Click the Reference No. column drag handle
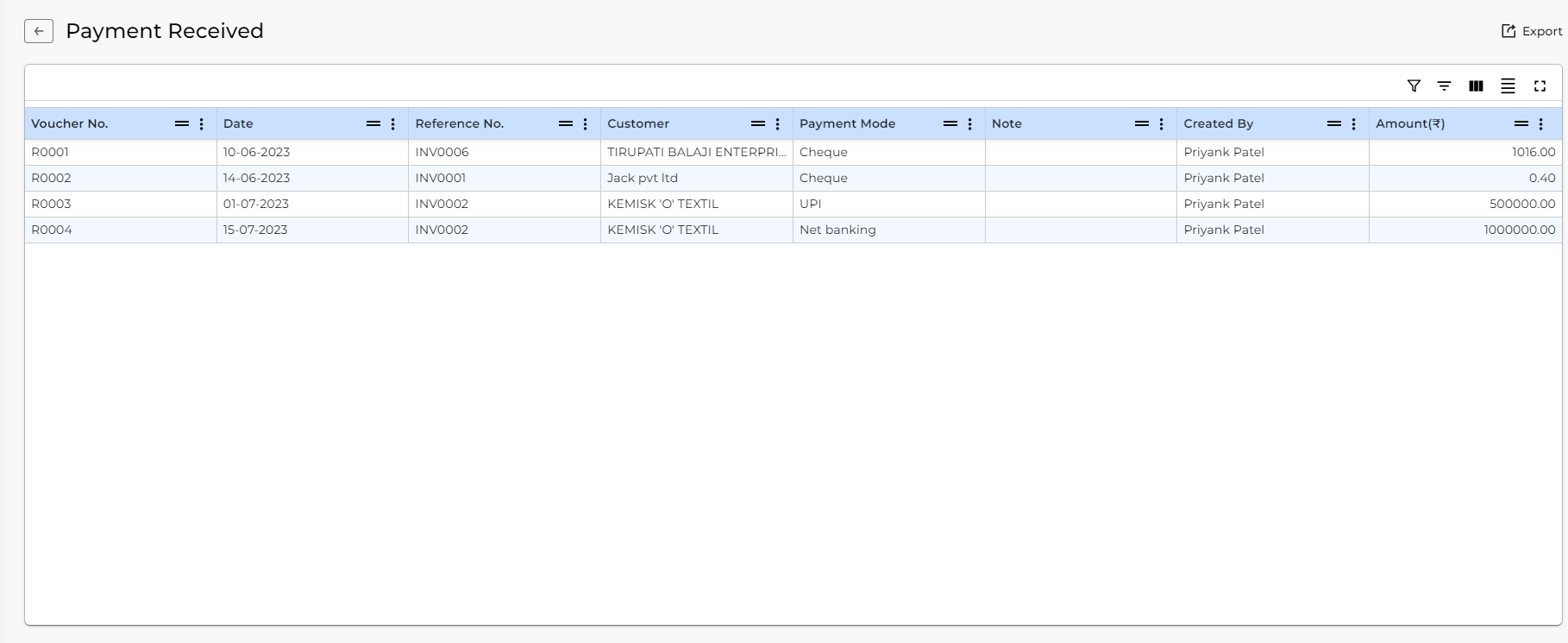The height and width of the screenshot is (643, 1568). [566, 123]
